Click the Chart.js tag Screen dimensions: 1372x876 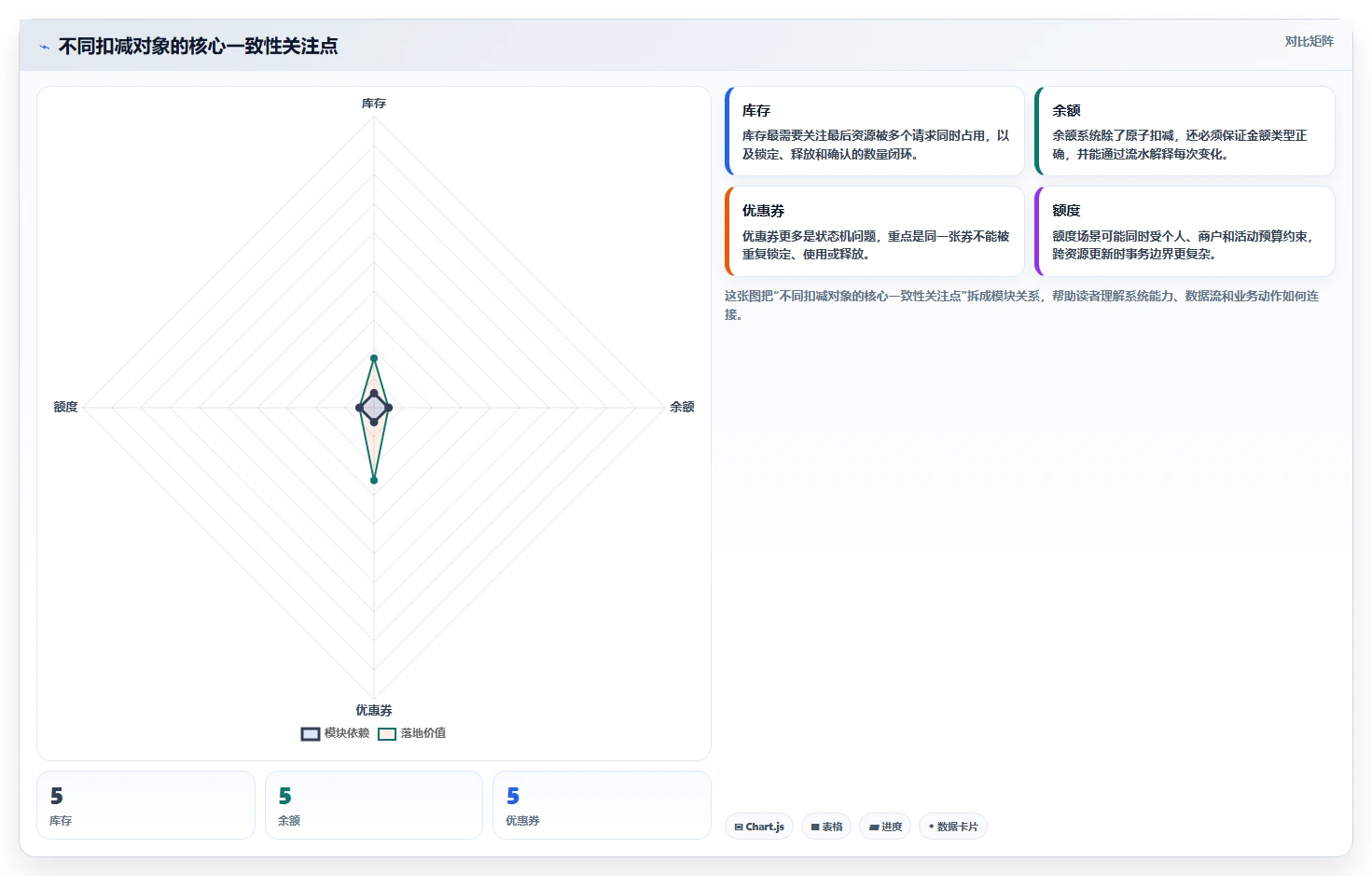(759, 827)
